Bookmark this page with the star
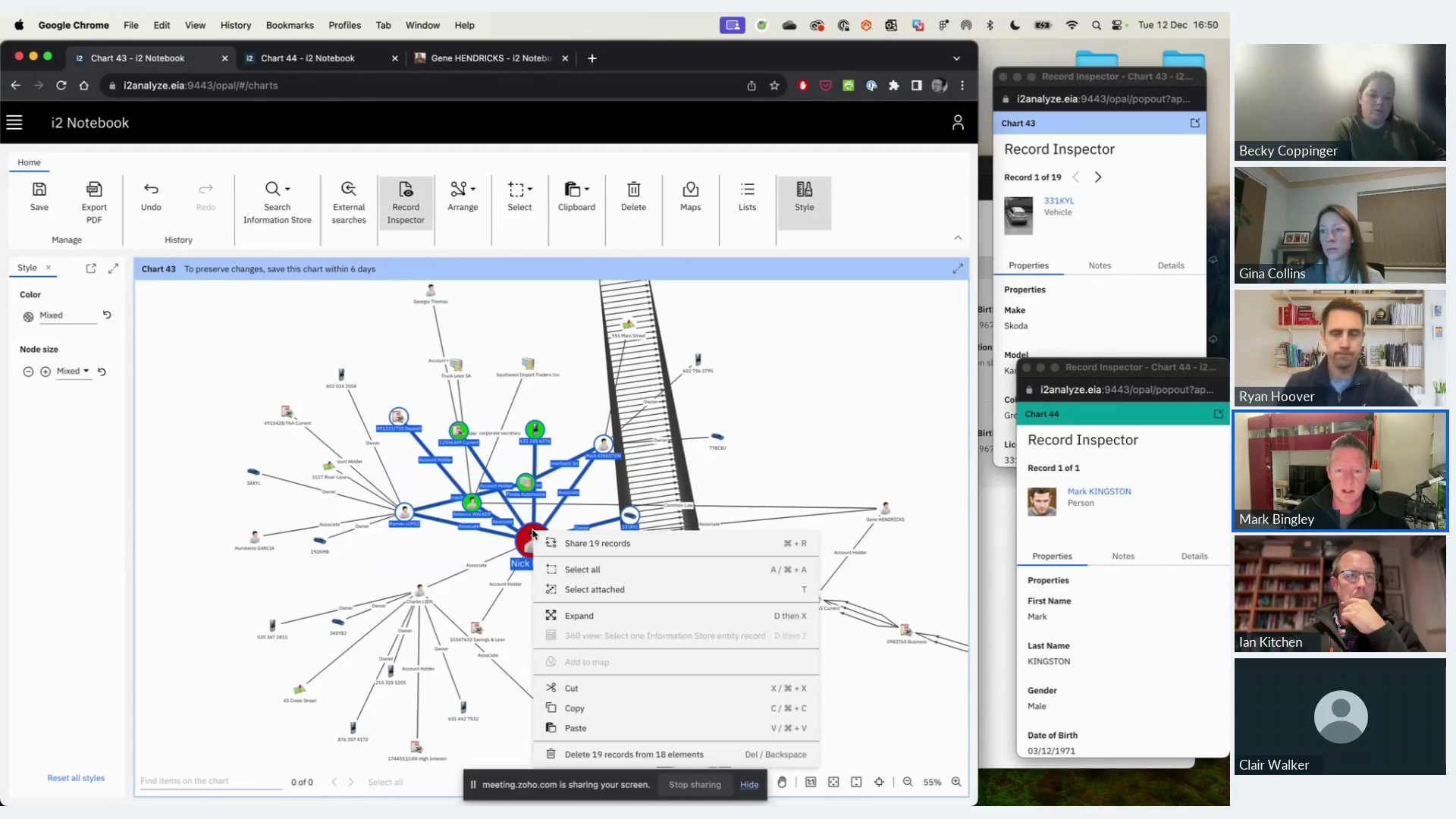Image resolution: width=1456 pixels, height=819 pixels. pos(774,86)
